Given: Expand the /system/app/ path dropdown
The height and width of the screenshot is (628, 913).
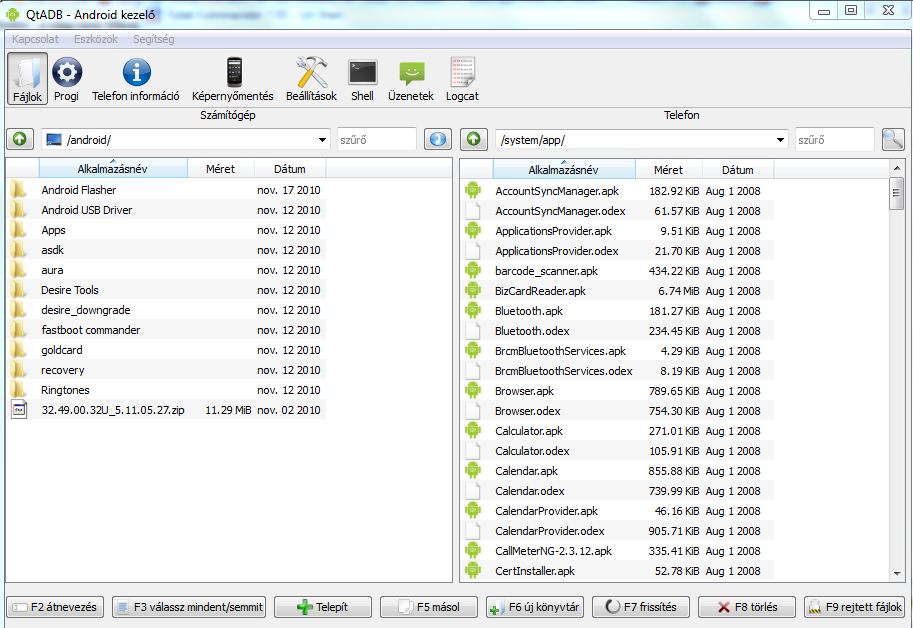Looking at the screenshot, I should pyautogui.click(x=780, y=140).
